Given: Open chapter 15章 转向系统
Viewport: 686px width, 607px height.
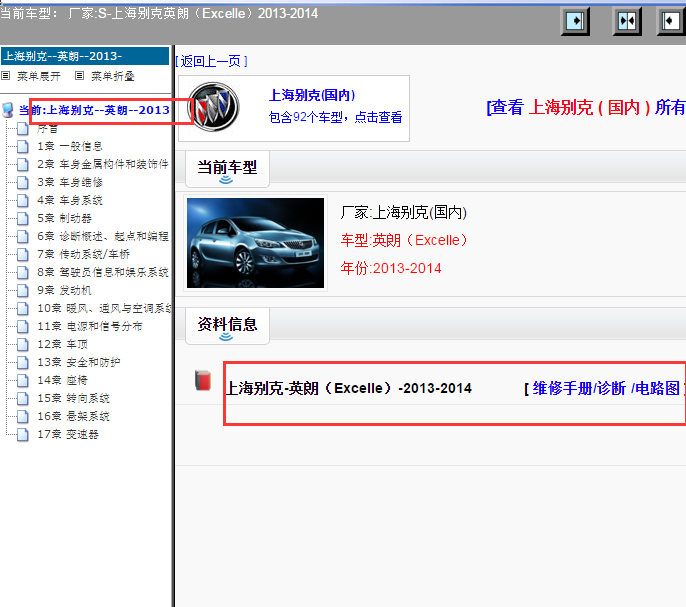Looking at the screenshot, I should click(x=74, y=398).
